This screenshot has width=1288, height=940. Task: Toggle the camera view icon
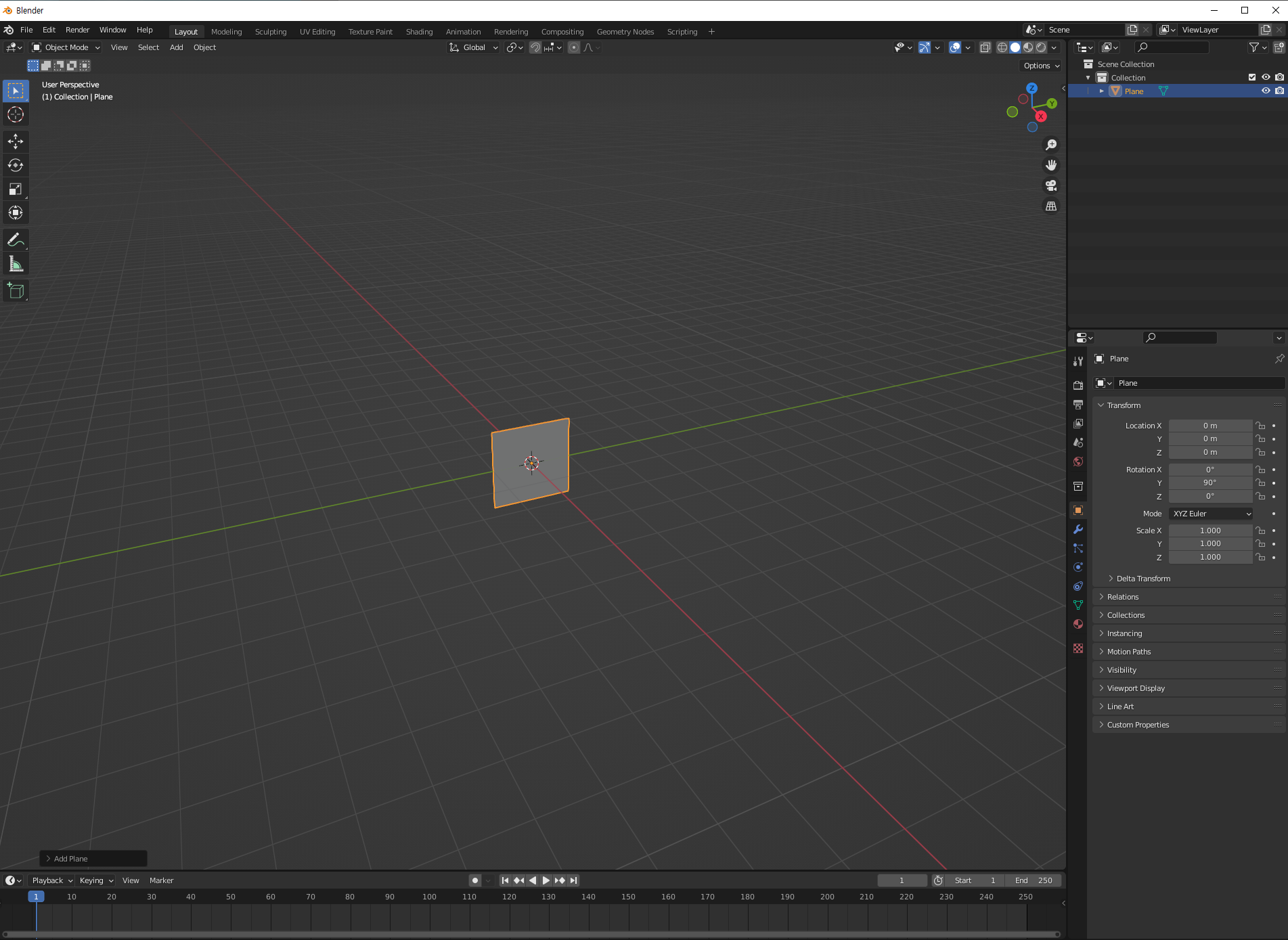1051,185
